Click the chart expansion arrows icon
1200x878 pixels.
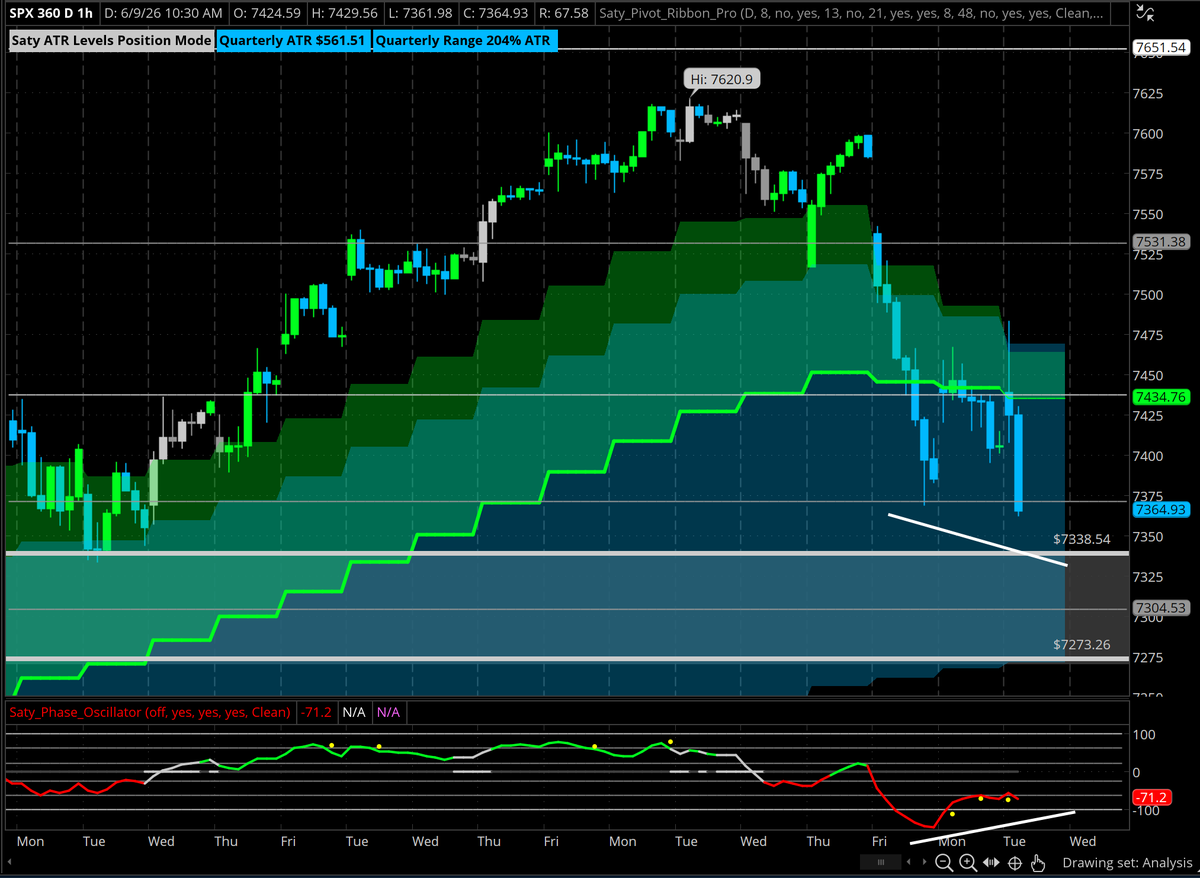point(992,863)
